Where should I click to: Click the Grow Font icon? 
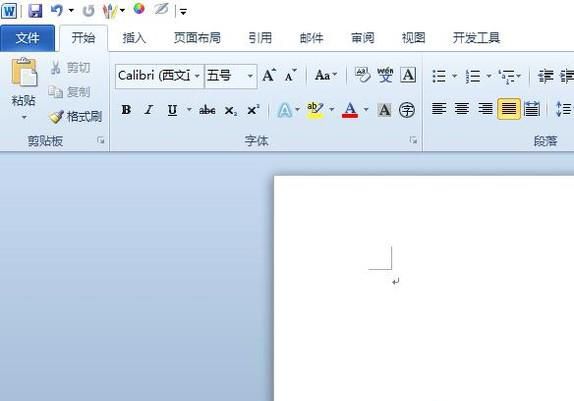tap(269, 75)
